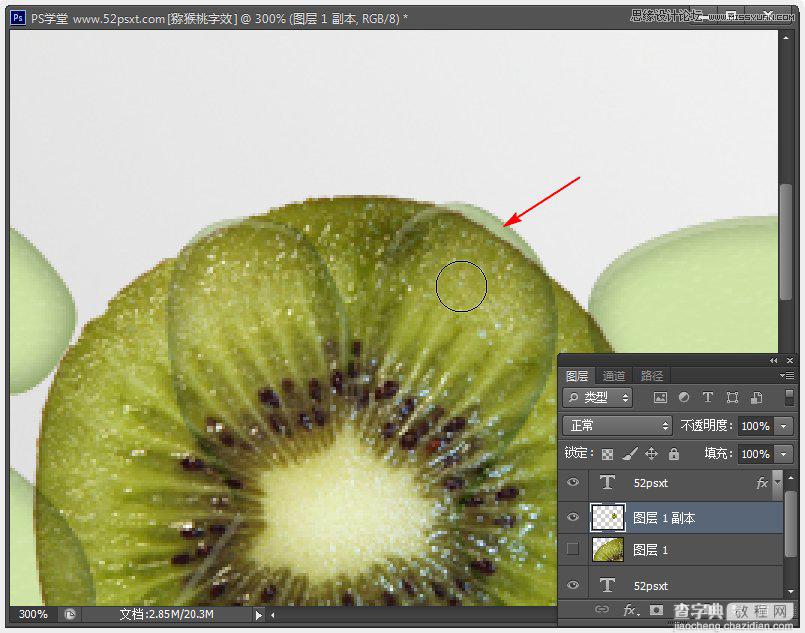Open the 填充 fill slider arrow
805x633 pixels.
tap(783, 454)
